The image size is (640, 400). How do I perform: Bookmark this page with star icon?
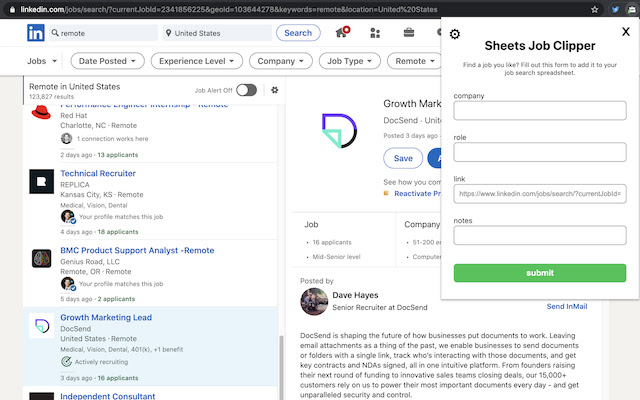point(595,9)
